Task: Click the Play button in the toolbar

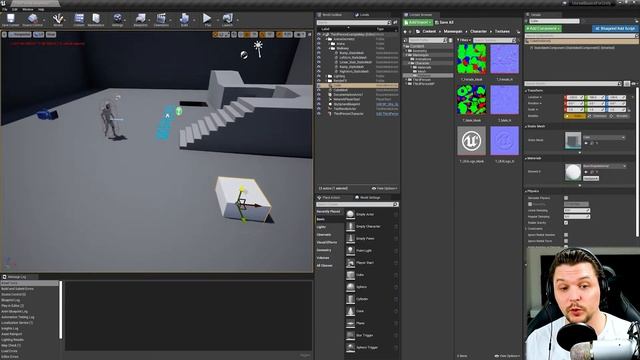Action: pyautogui.click(x=207, y=19)
